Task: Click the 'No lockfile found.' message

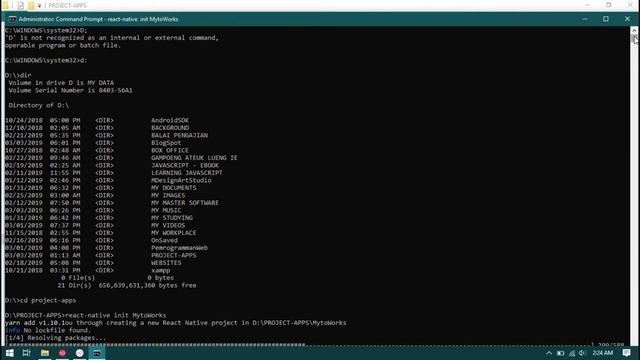Action: 57,330
